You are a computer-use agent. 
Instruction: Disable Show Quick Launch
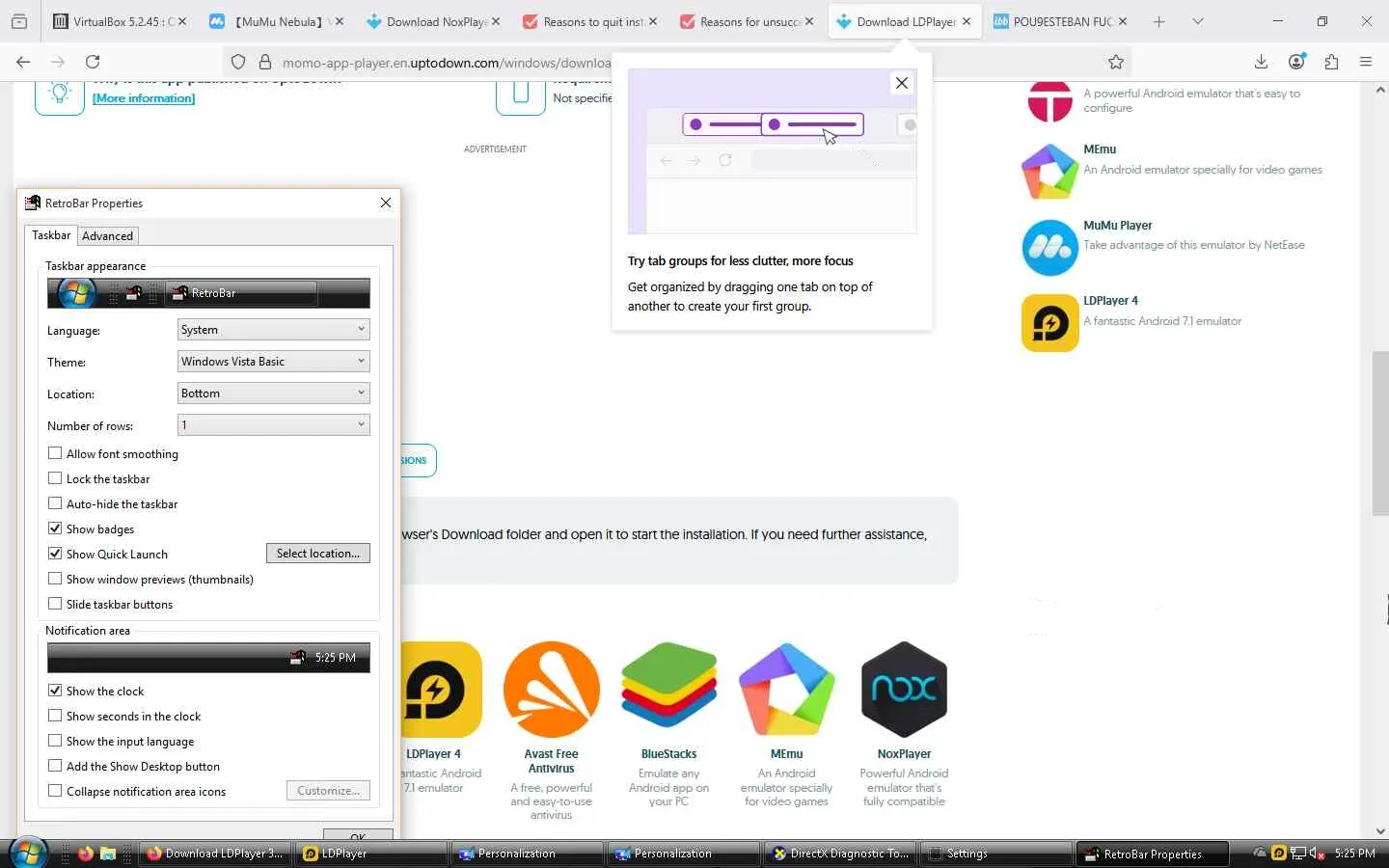point(55,554)
